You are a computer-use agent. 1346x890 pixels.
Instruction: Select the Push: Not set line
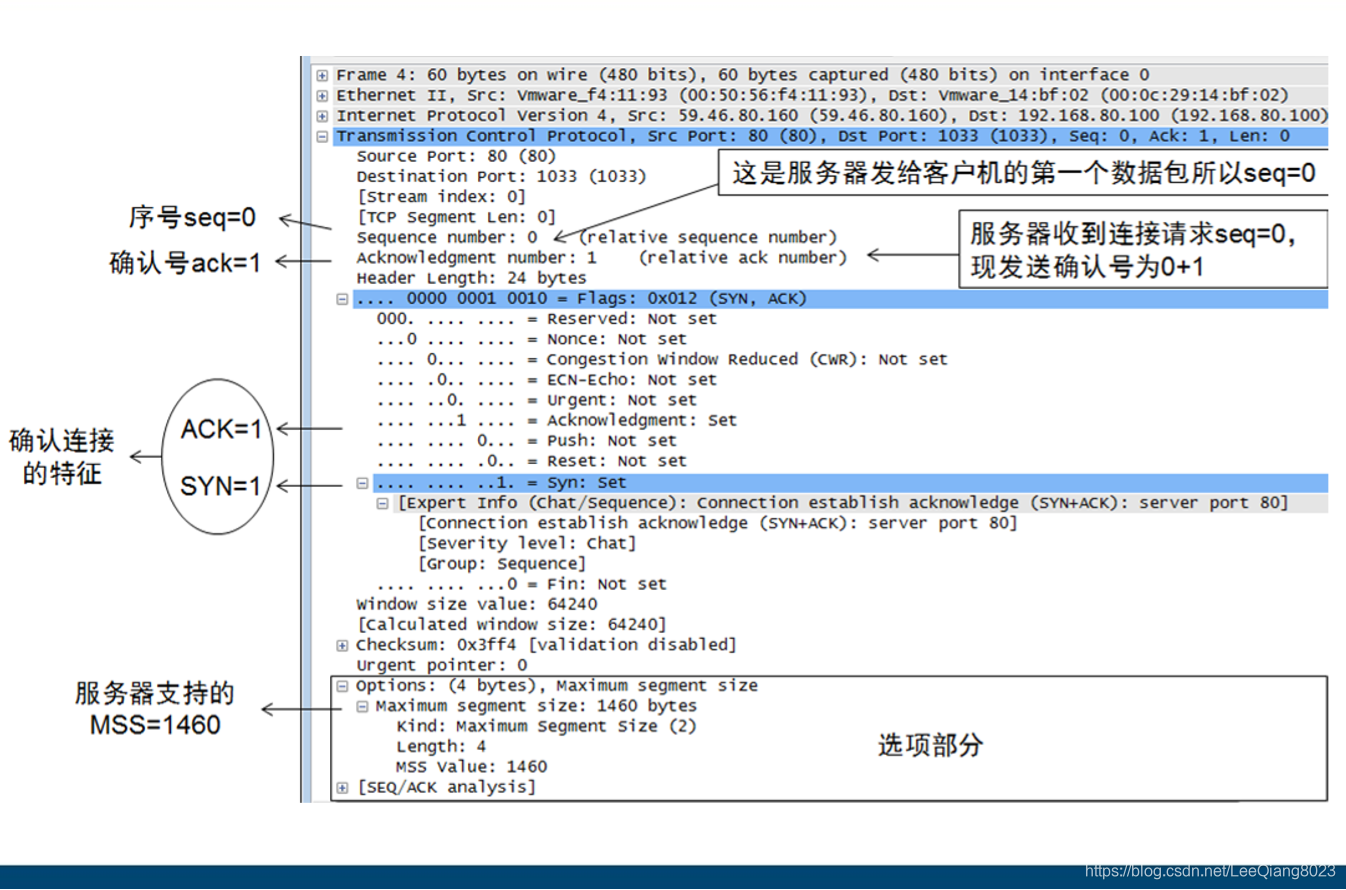526,441
